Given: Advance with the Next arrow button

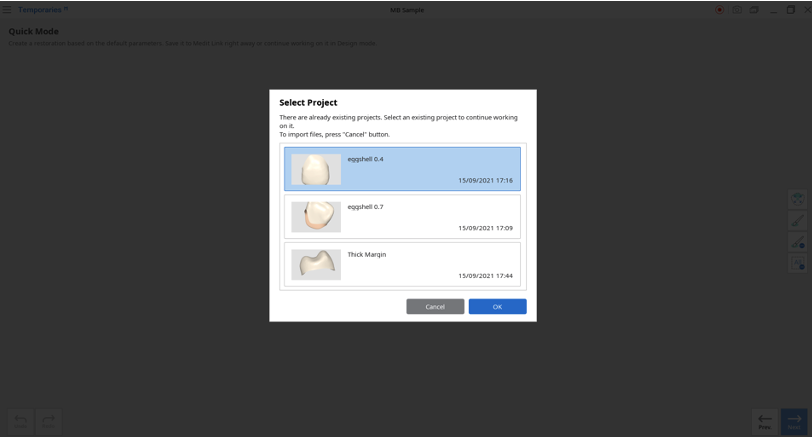Looking at the screenshot, I should [x=794, y=421].
